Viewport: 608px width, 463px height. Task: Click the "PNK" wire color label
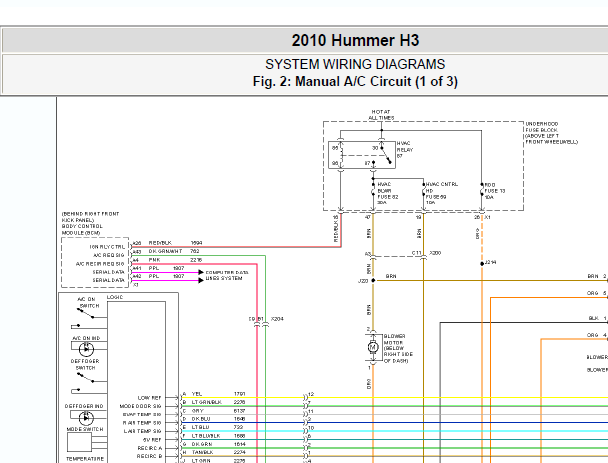click(154, 260)
